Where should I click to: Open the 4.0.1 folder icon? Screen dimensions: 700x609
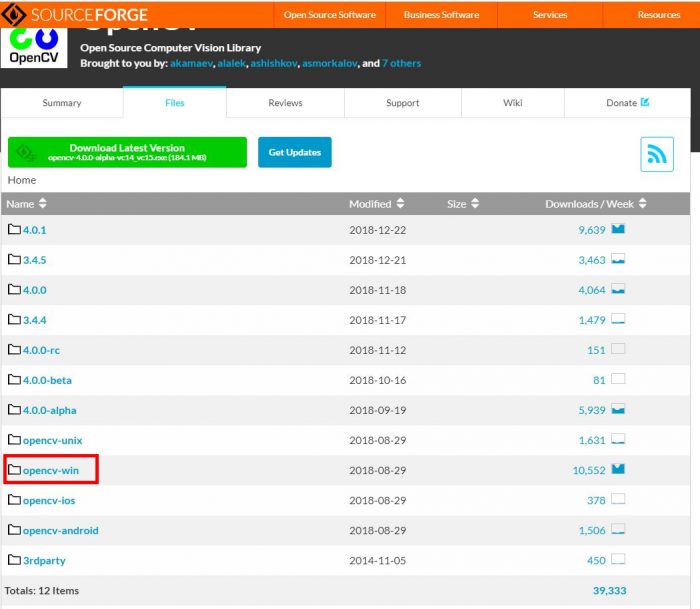[14, 229]
